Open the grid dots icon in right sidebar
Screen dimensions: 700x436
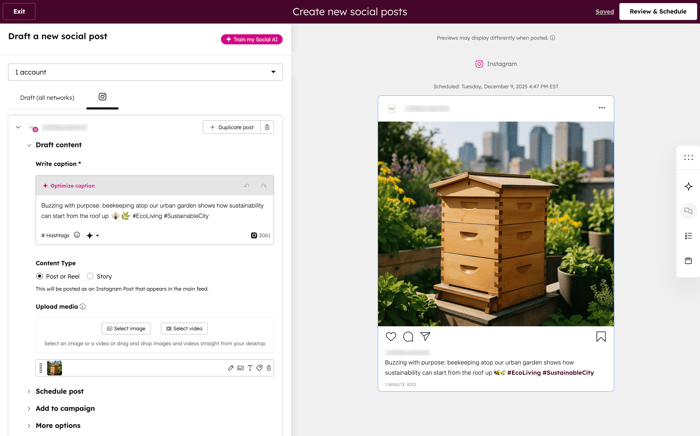coord(688,158)
